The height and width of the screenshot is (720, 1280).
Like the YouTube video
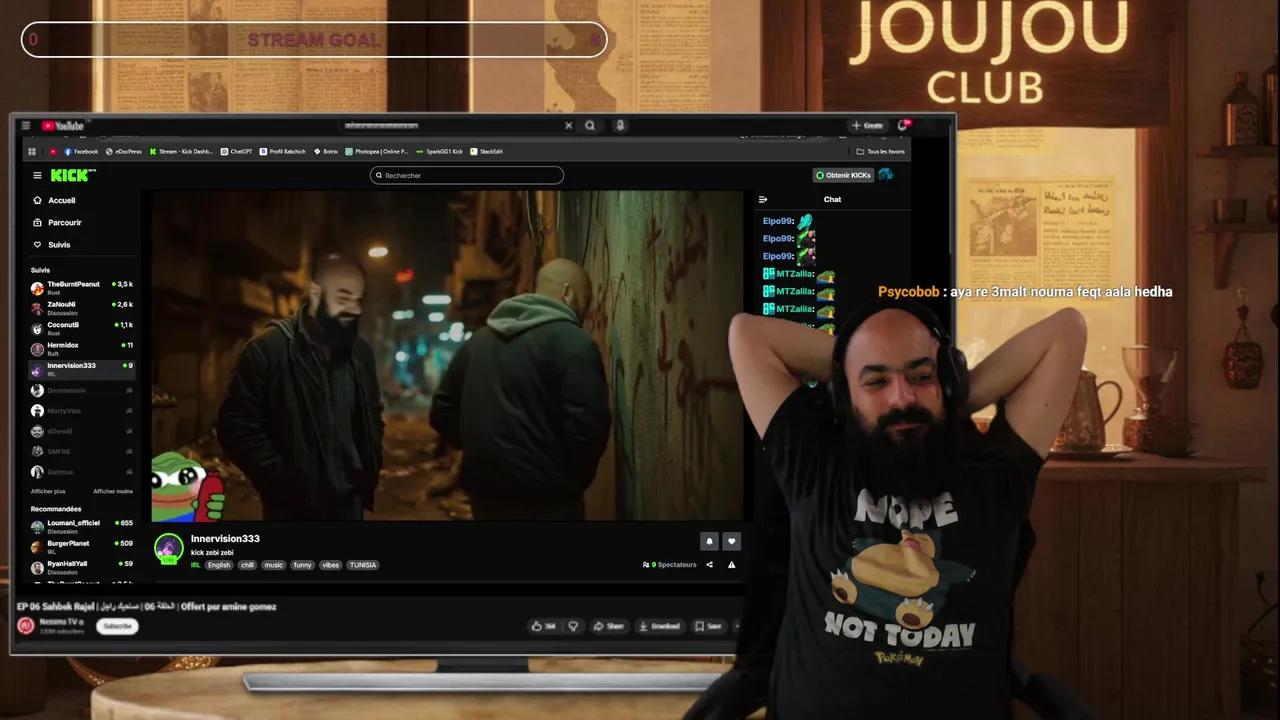click(545, 626)
